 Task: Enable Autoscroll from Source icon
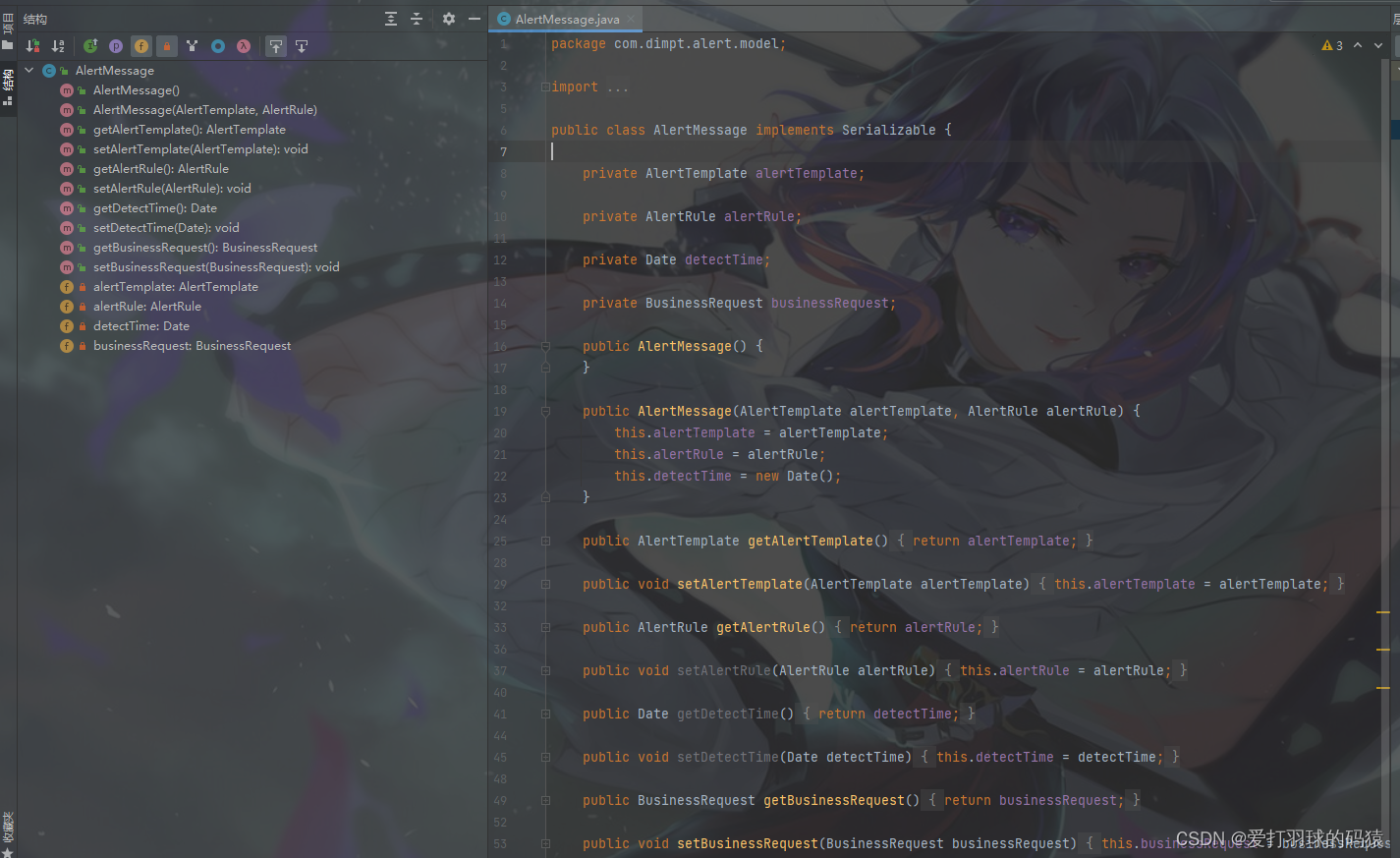click(x=302, y=46)
